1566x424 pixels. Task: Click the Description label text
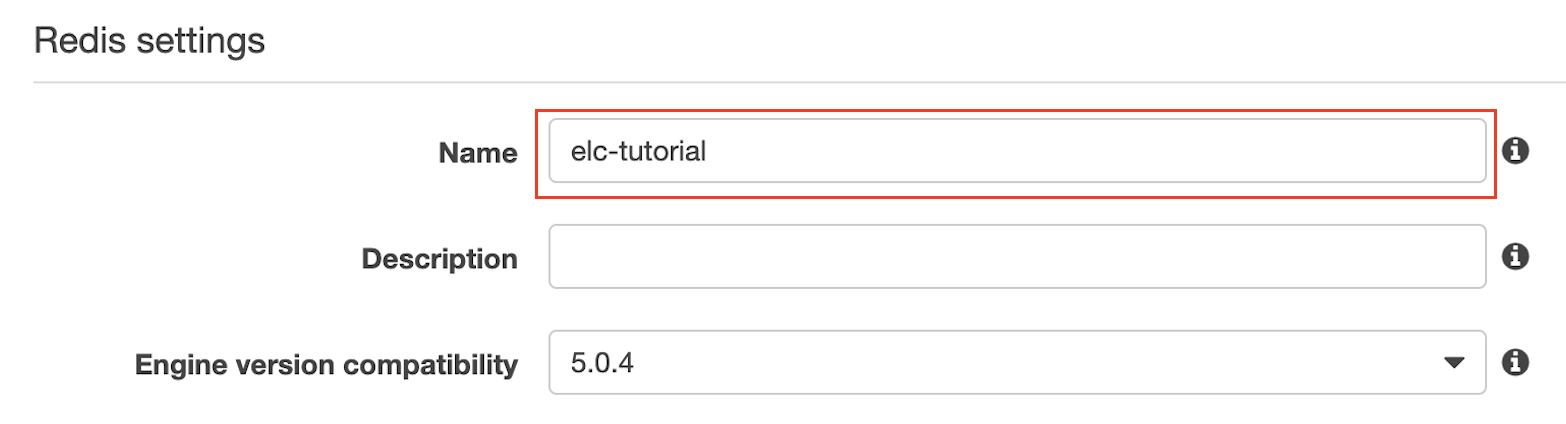439,259
